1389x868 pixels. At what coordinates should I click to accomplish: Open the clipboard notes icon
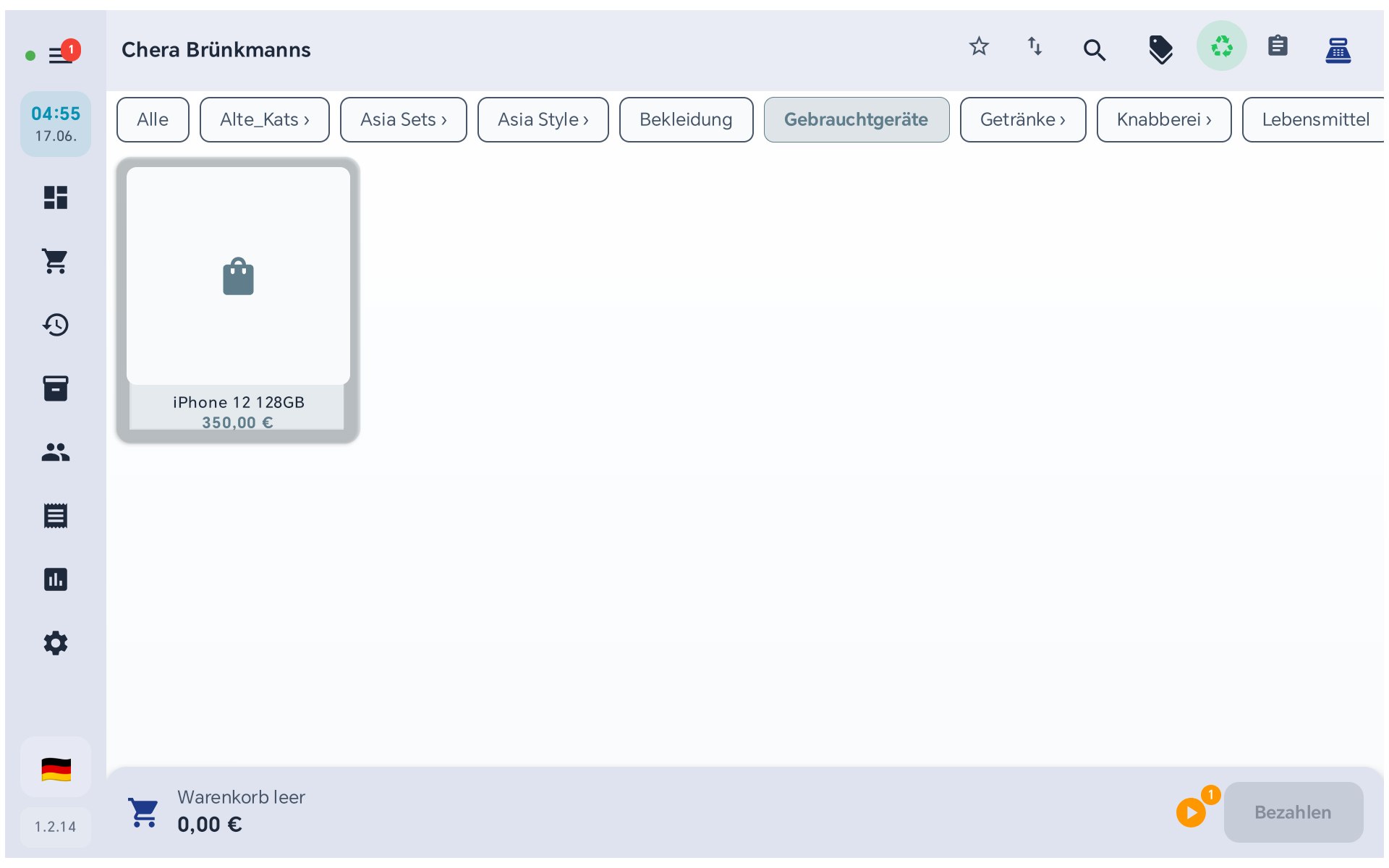1278,46
